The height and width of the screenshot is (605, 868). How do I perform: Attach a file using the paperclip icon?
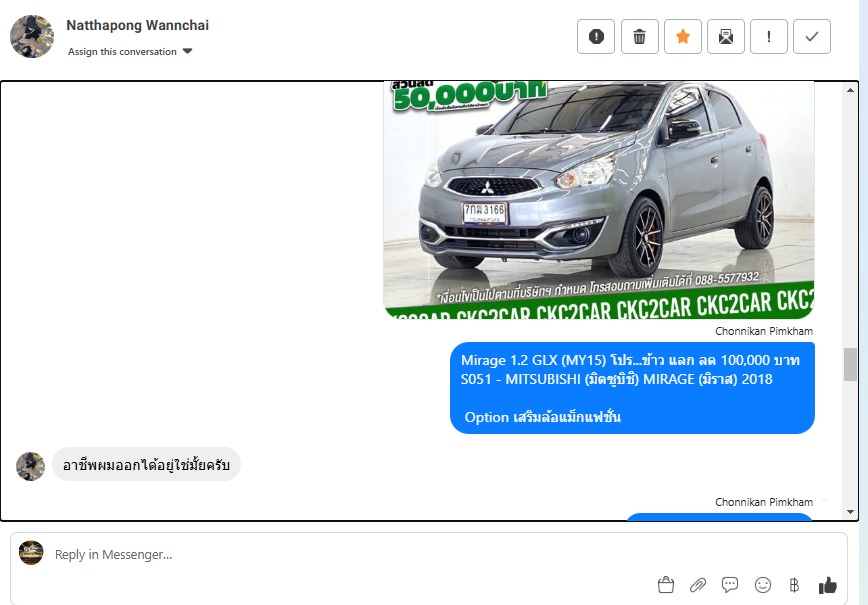click(x=698, y=585)
